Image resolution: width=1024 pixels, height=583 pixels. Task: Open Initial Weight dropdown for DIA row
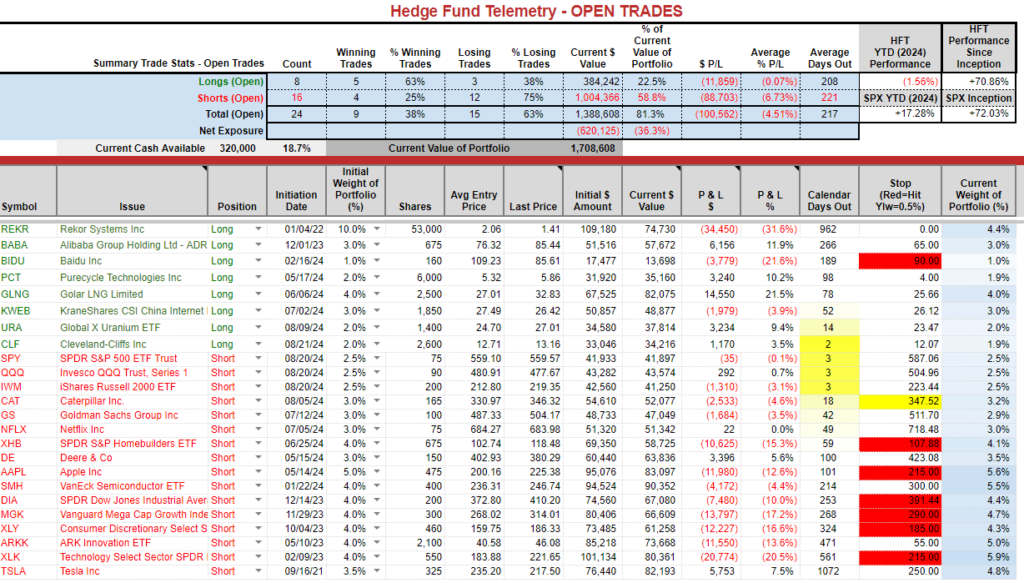(x=377, y=500)
